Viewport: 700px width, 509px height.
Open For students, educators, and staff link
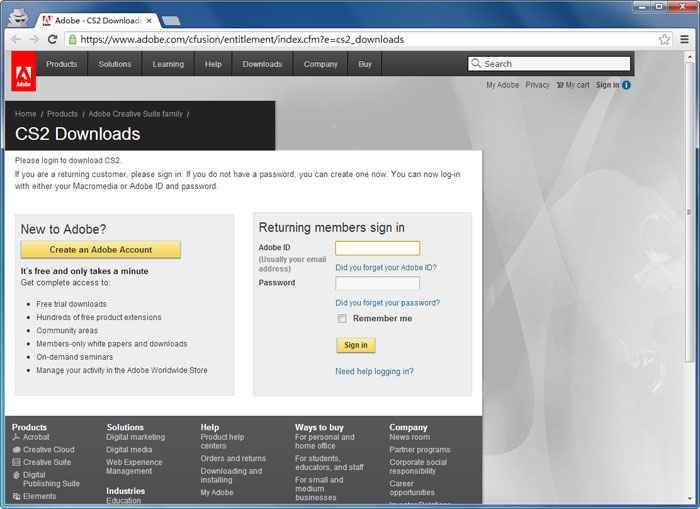pos(329,463)
